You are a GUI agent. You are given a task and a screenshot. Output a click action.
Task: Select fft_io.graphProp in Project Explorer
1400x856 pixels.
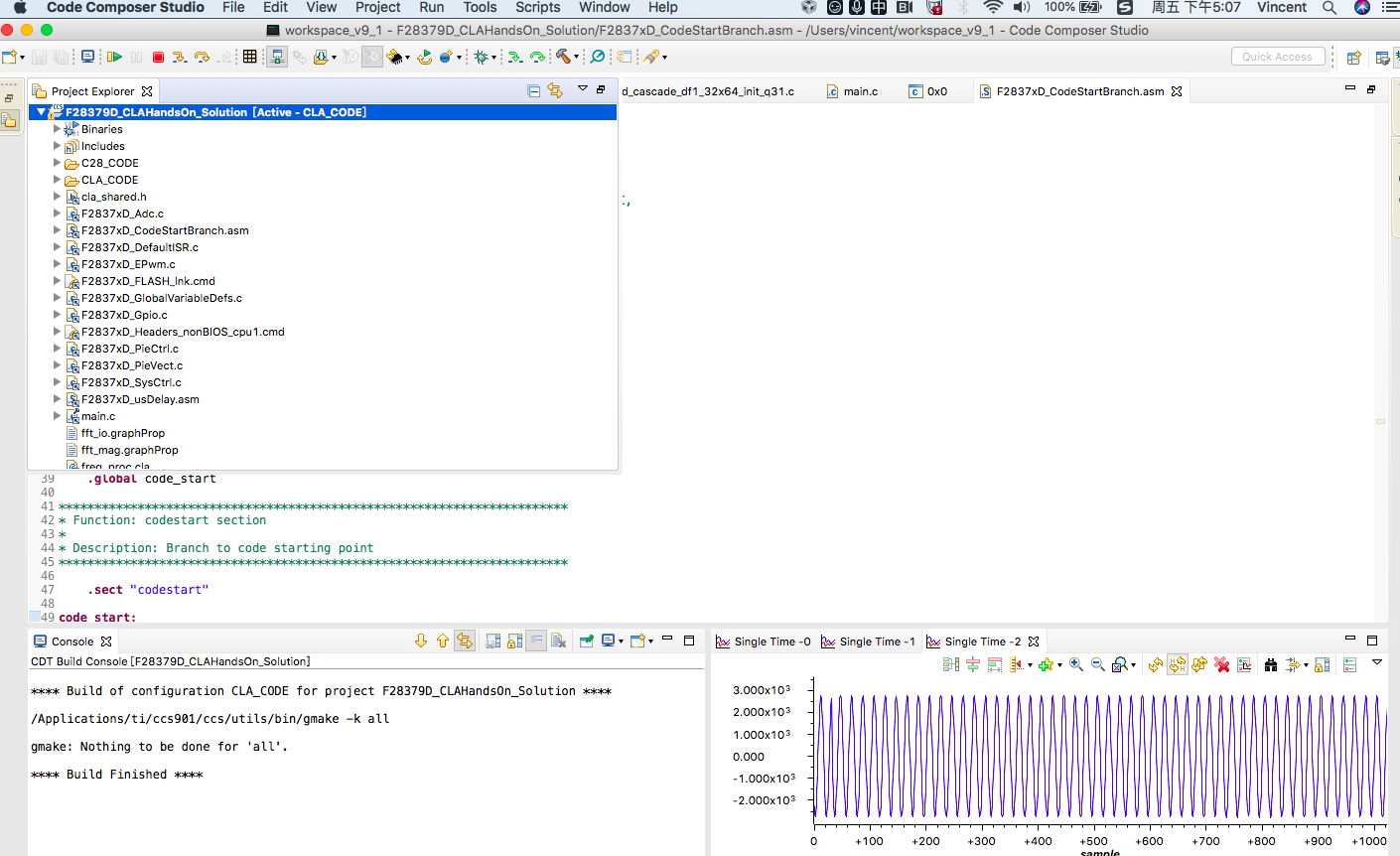(x=123, y=433)
